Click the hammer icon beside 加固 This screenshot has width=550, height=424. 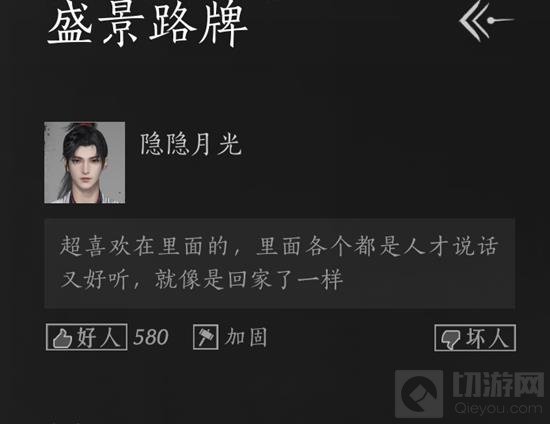pos(206,337)
